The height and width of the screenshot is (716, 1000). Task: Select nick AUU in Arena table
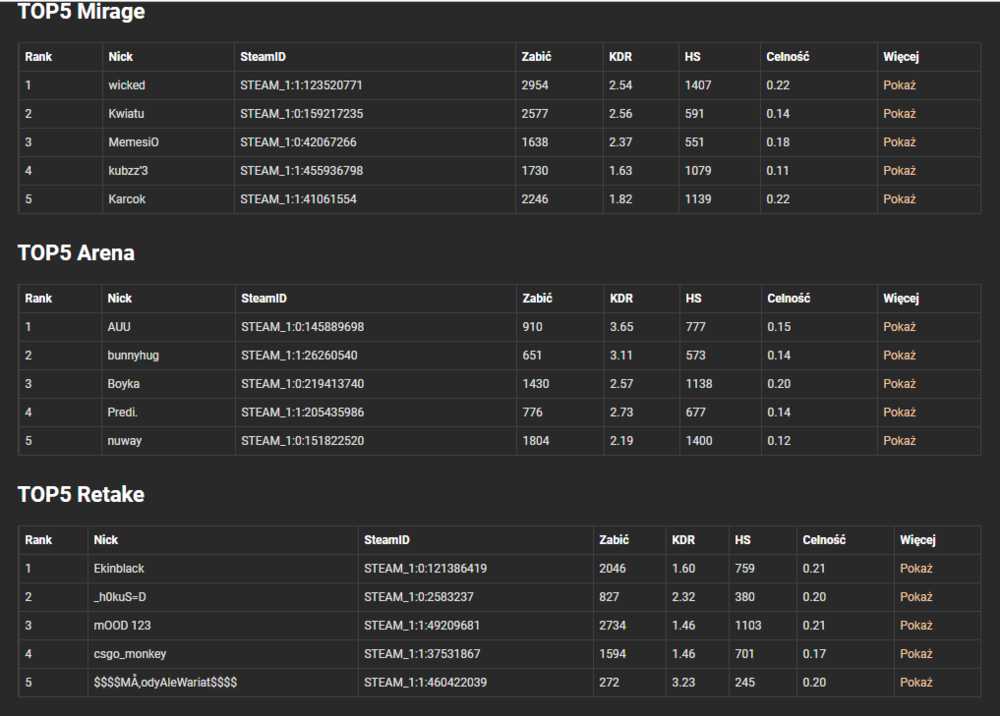click(x=119, y=327)
